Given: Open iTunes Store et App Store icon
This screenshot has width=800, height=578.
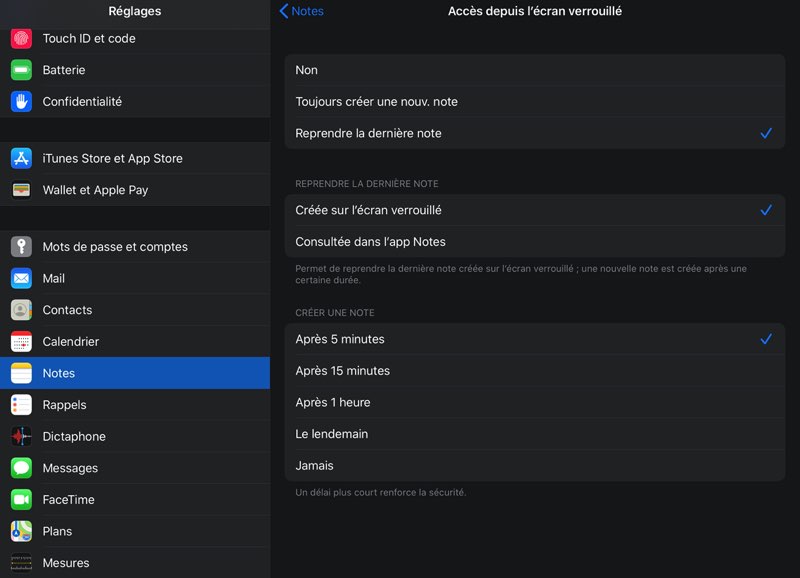Looking at the screenshot, I should (21, 158).
